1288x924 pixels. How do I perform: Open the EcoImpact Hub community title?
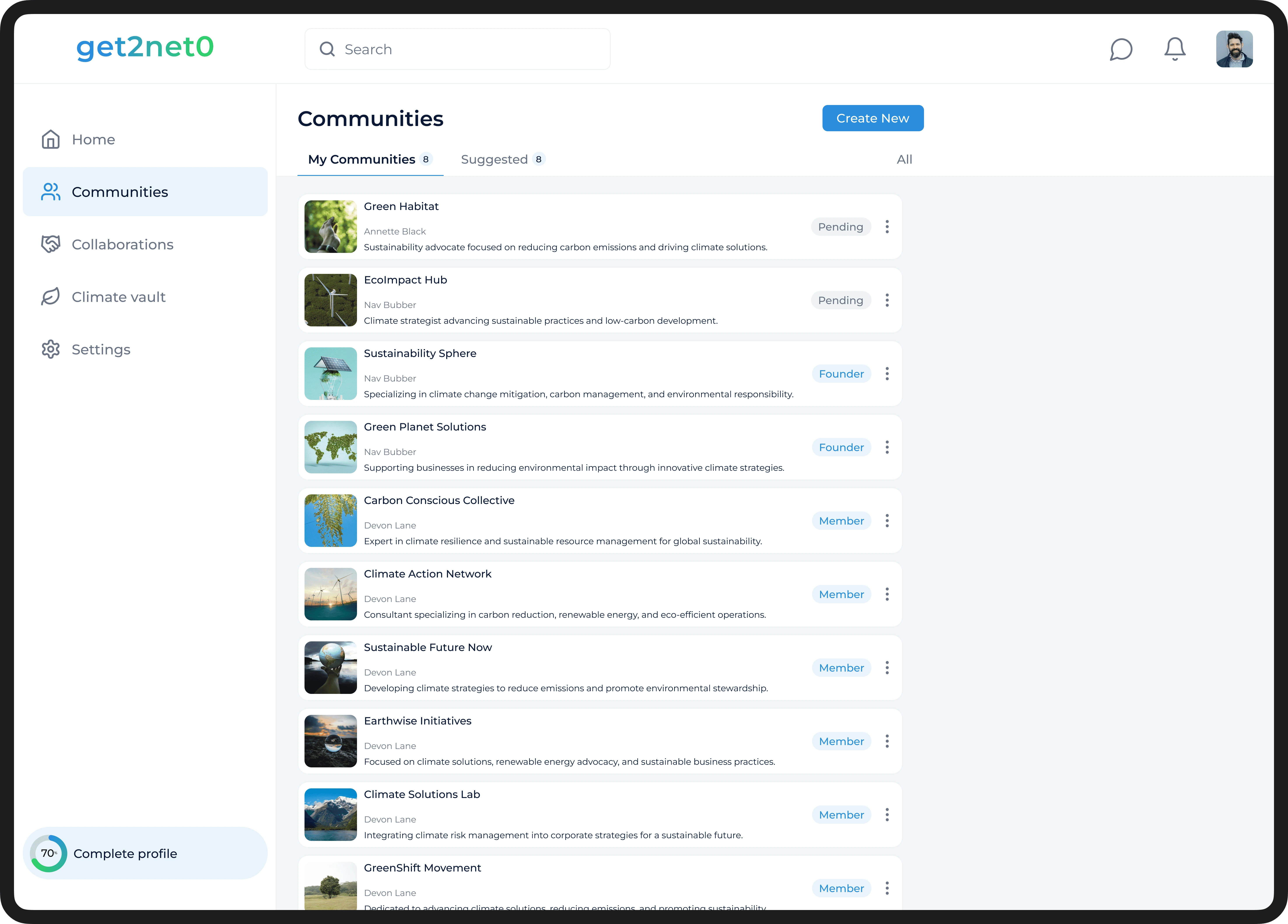(x=406, y=280)
